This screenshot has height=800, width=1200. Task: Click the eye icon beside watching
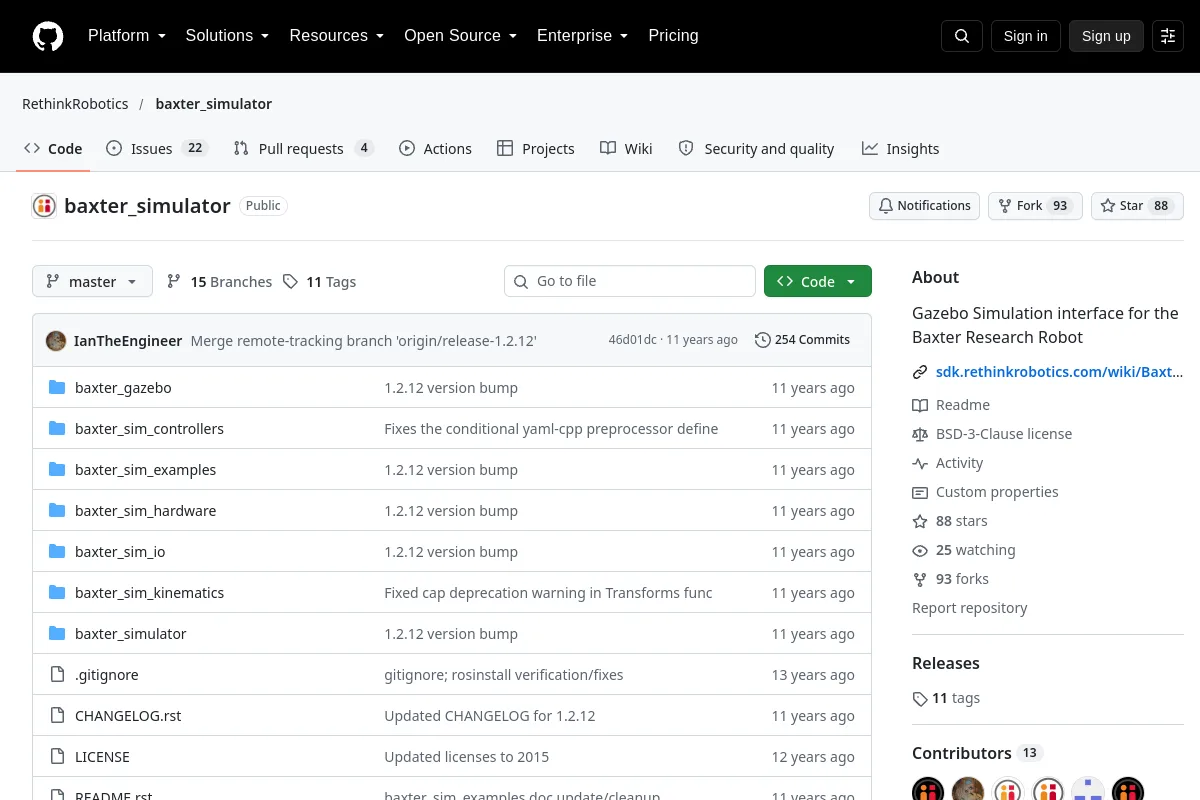pos(920,550)
